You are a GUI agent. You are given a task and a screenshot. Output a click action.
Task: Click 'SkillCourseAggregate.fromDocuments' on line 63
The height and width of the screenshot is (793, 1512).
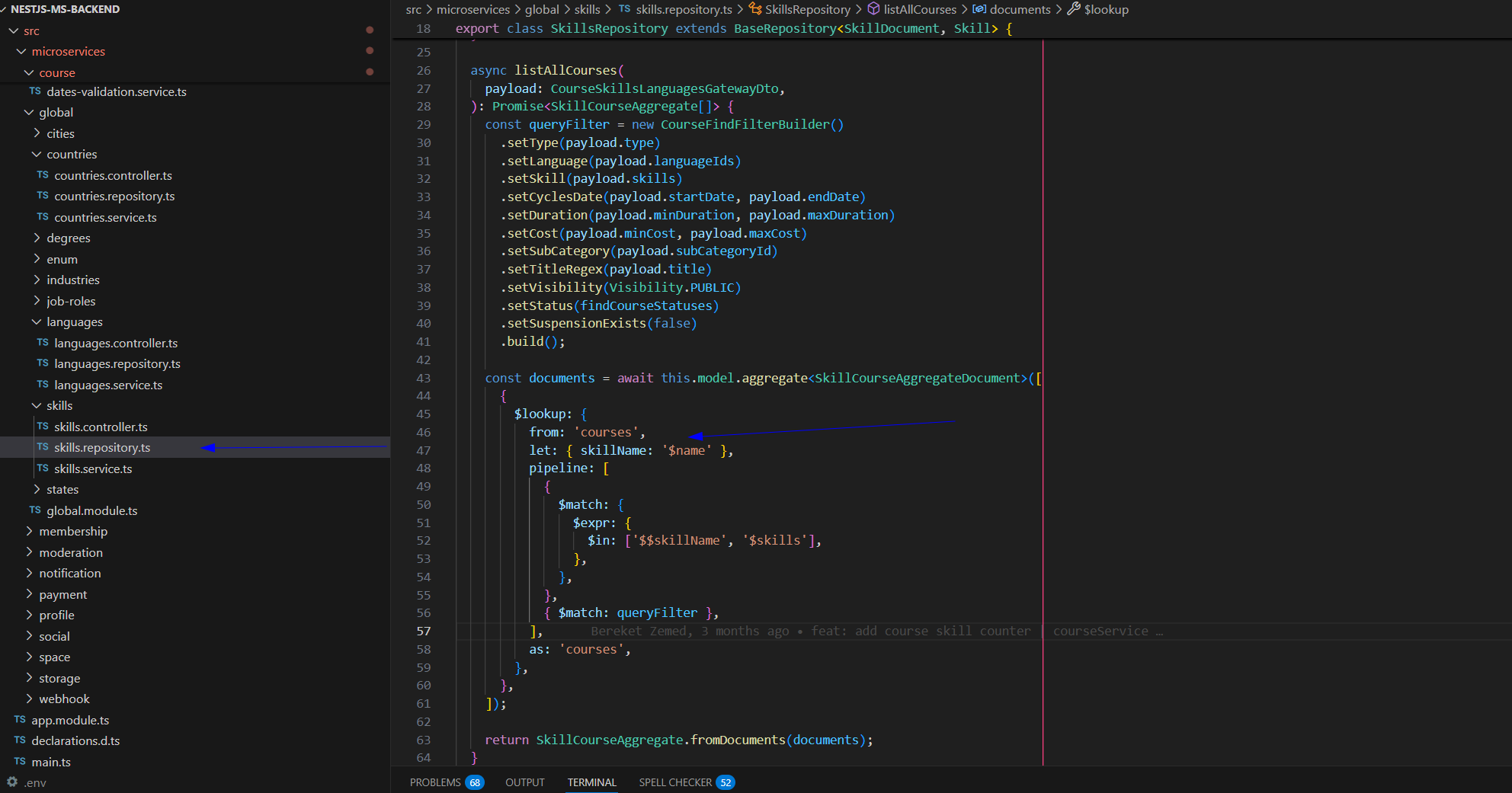pyautogui.click(x=661, y=740)
